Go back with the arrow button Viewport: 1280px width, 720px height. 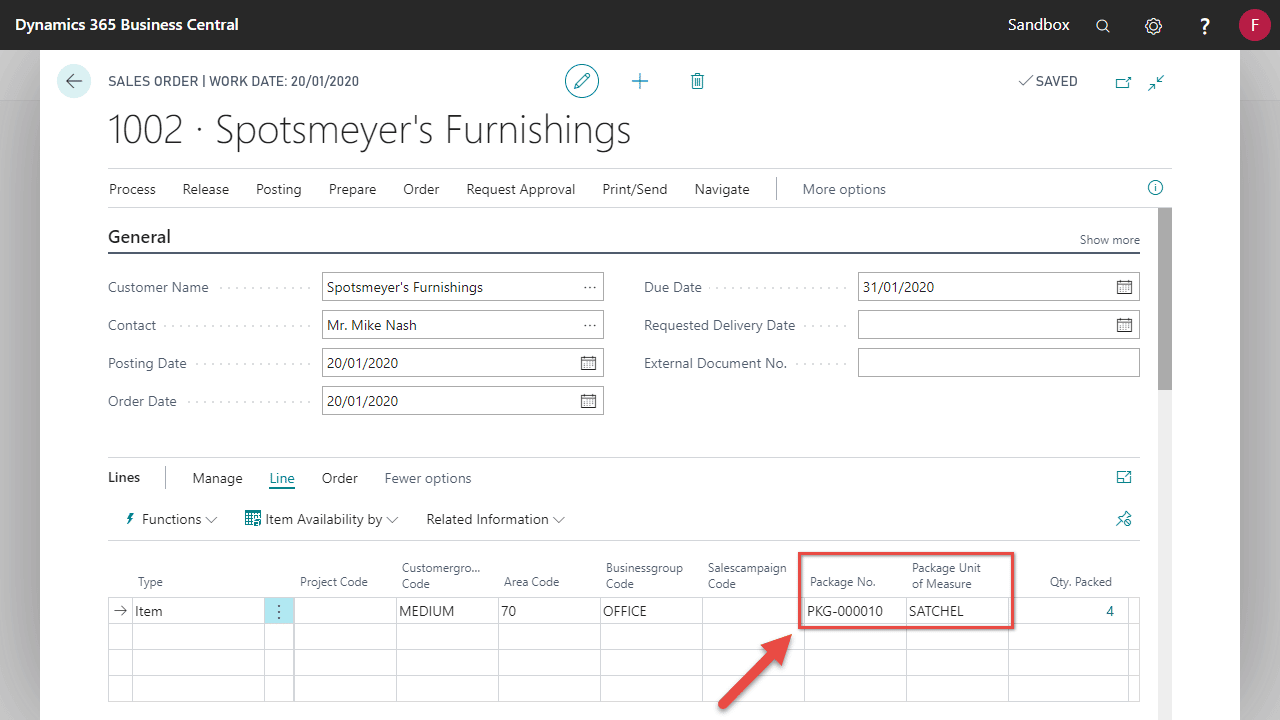pos(74,81)
